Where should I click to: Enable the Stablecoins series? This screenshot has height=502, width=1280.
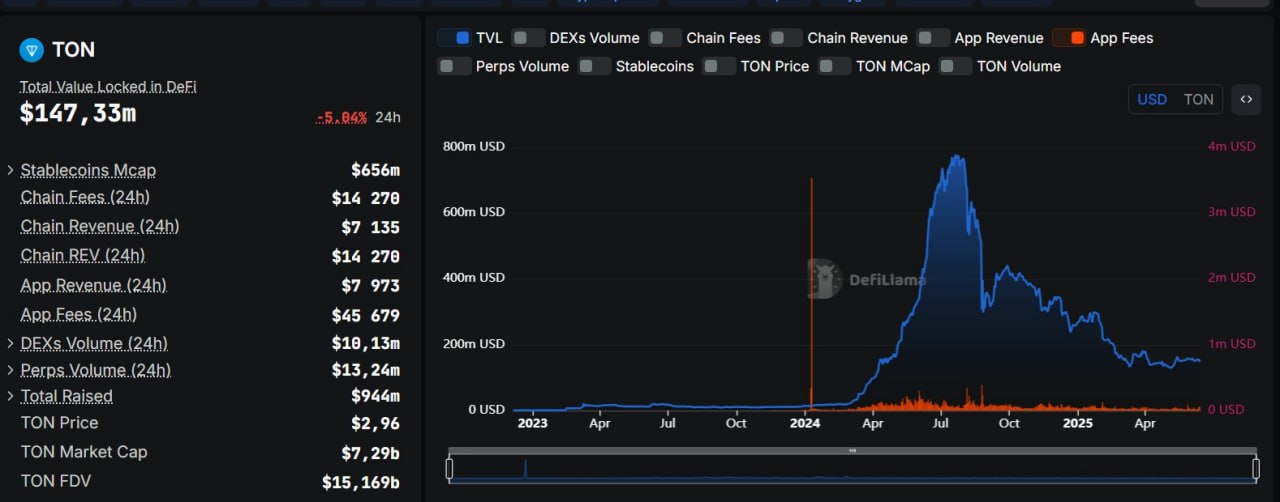tap(595, 66)
